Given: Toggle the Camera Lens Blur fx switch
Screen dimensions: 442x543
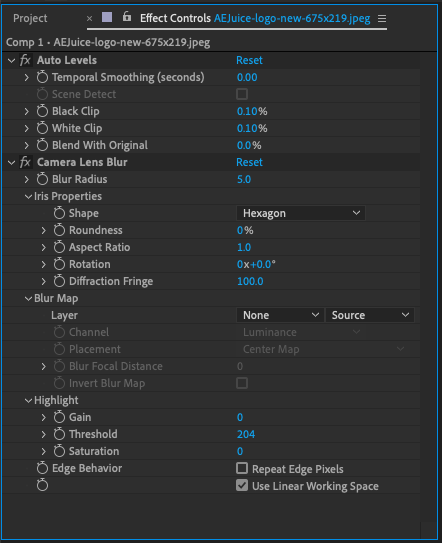Looking at the screenshot, I should (x=25, y=162).
